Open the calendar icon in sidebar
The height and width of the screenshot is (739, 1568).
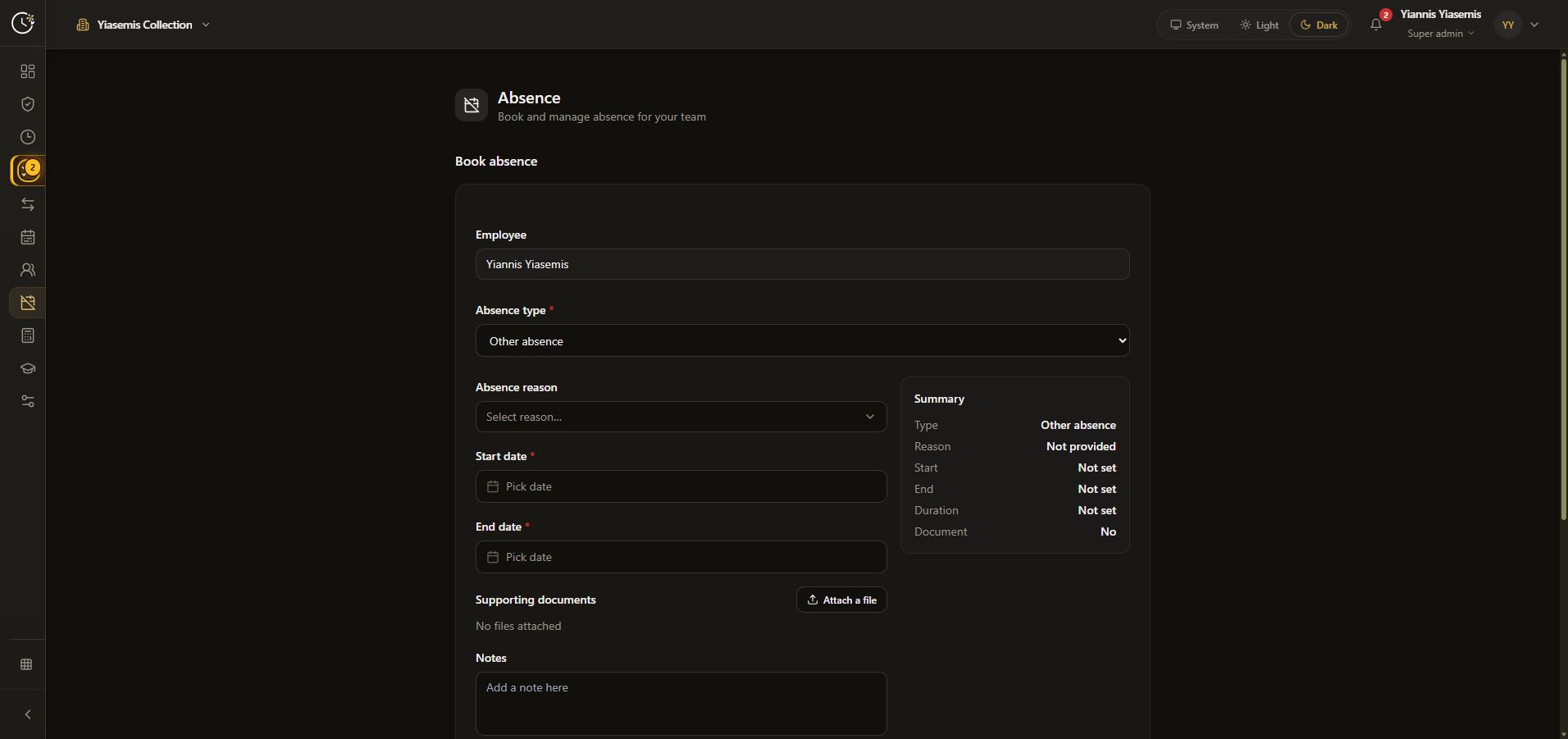point(27,237)
